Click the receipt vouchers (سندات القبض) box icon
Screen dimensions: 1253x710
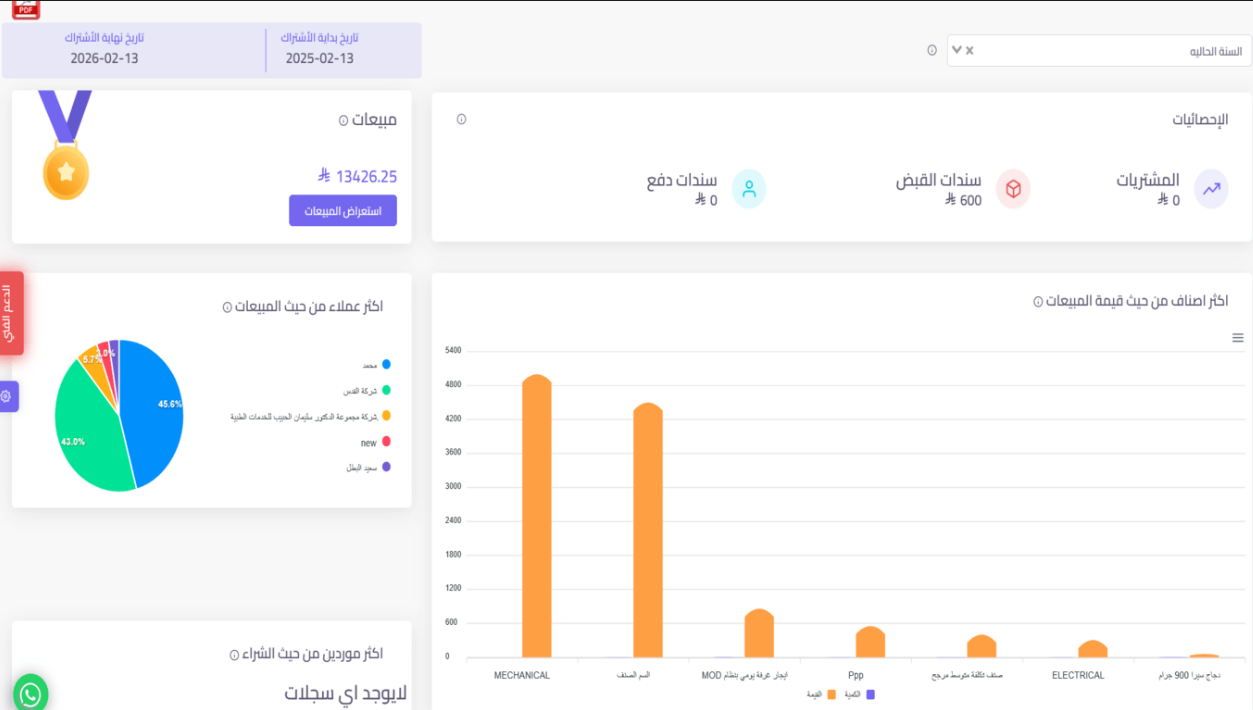[1014, 188]
